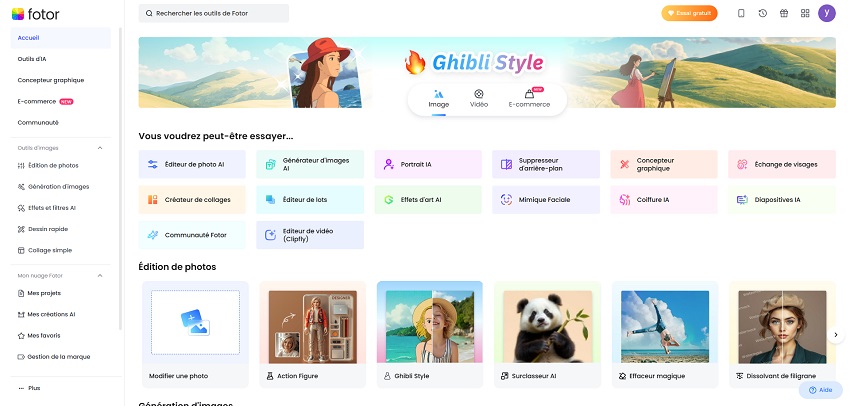Click the Modifier une photo upload area
The width and height of the screenshot is (850, 406).
(195, 323)
